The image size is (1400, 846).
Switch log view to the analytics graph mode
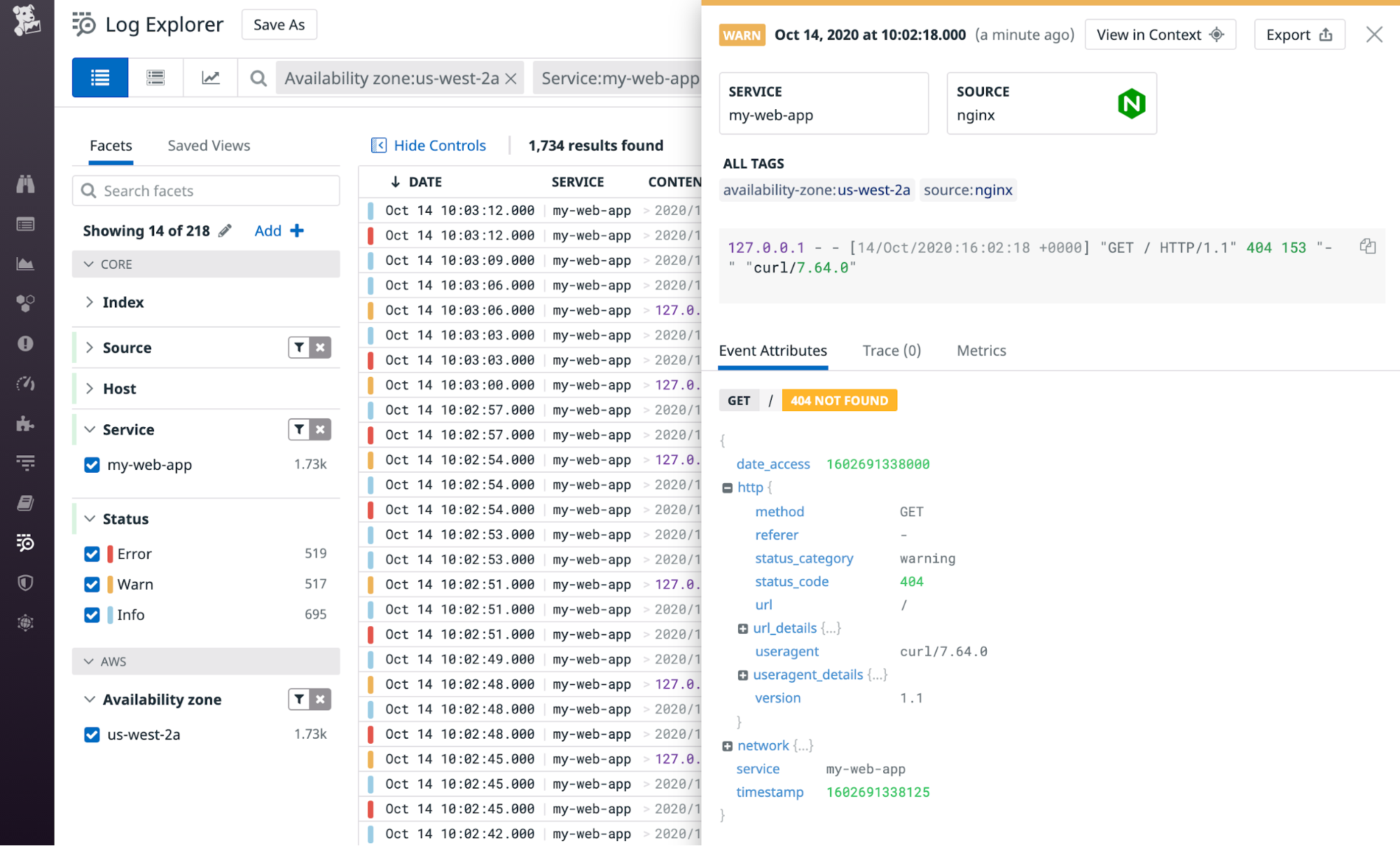[210, 78]
